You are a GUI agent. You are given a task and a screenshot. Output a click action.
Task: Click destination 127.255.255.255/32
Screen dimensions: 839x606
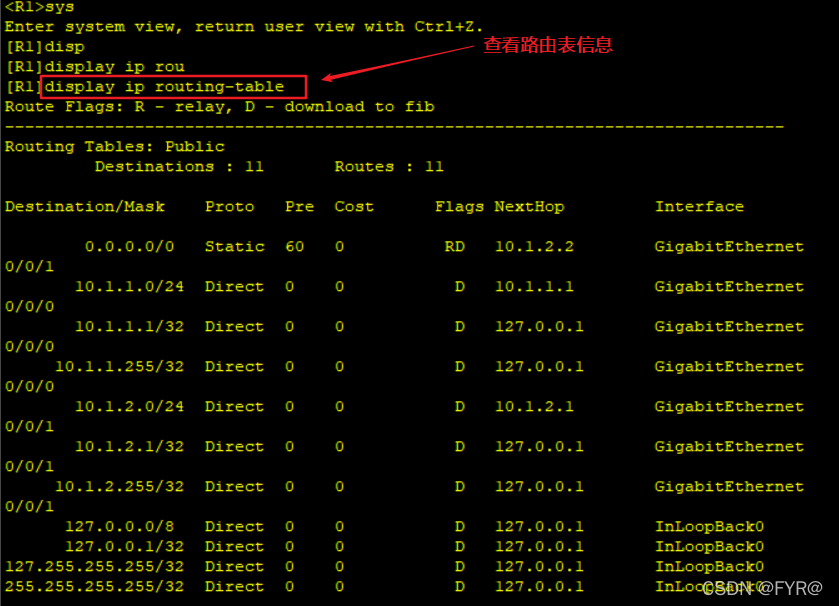pyautogui.click(x=94, y=566)
